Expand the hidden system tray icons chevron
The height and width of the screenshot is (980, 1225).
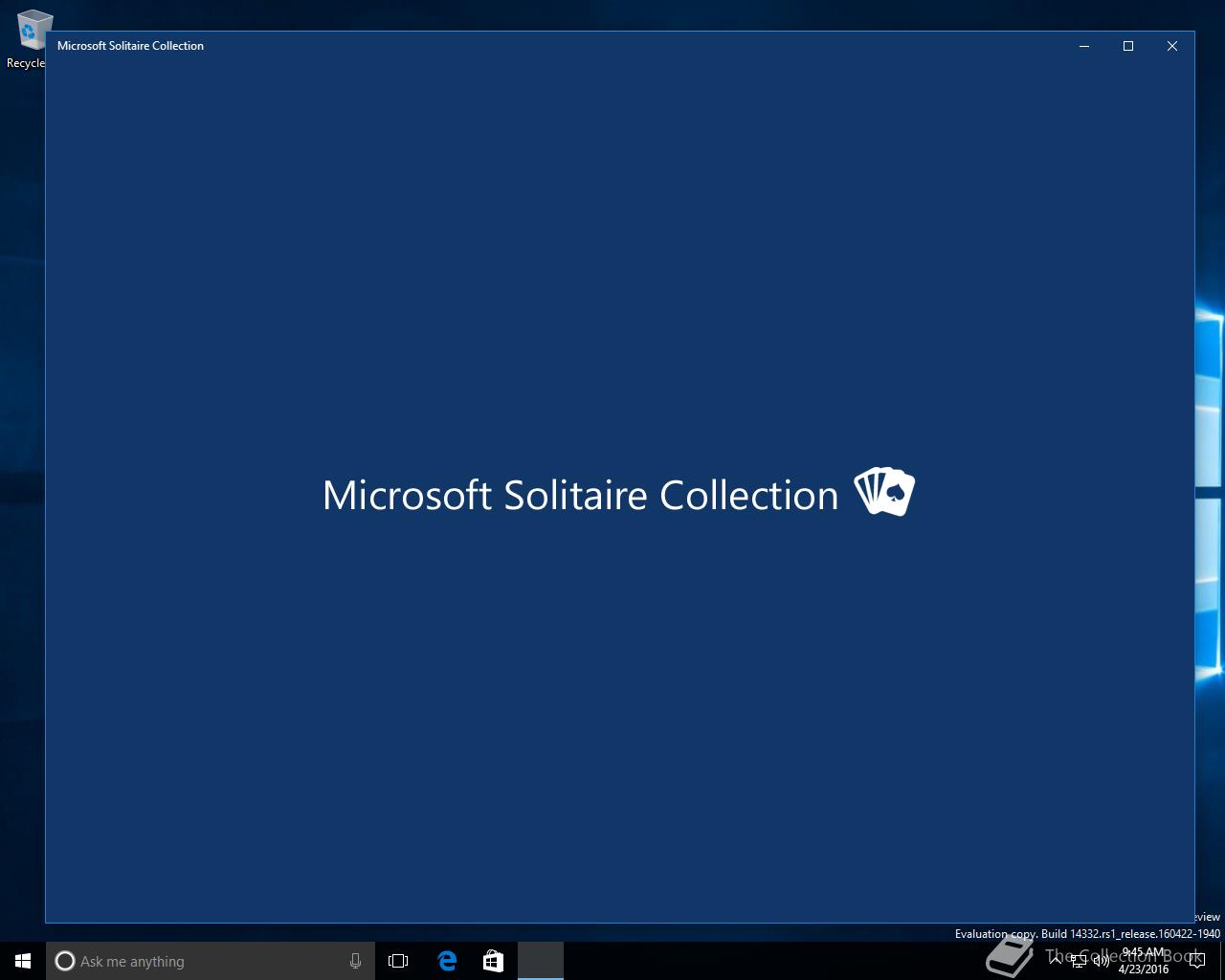(x=1056, y=961)
